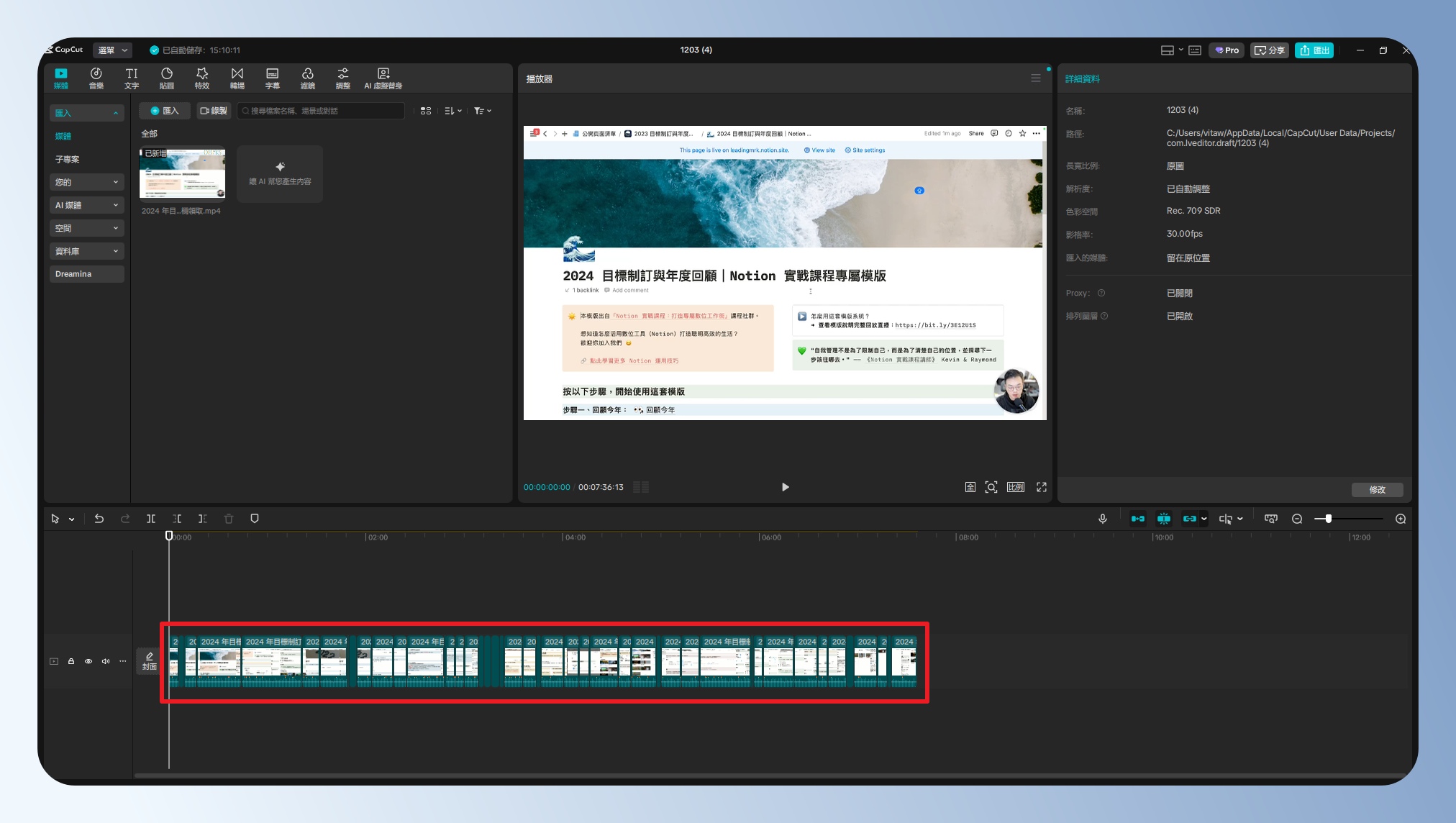Click the marker shield icon in timeline toolbar
The height and width of the screenshot is (823, 1456).
click(x=255, y=519)
